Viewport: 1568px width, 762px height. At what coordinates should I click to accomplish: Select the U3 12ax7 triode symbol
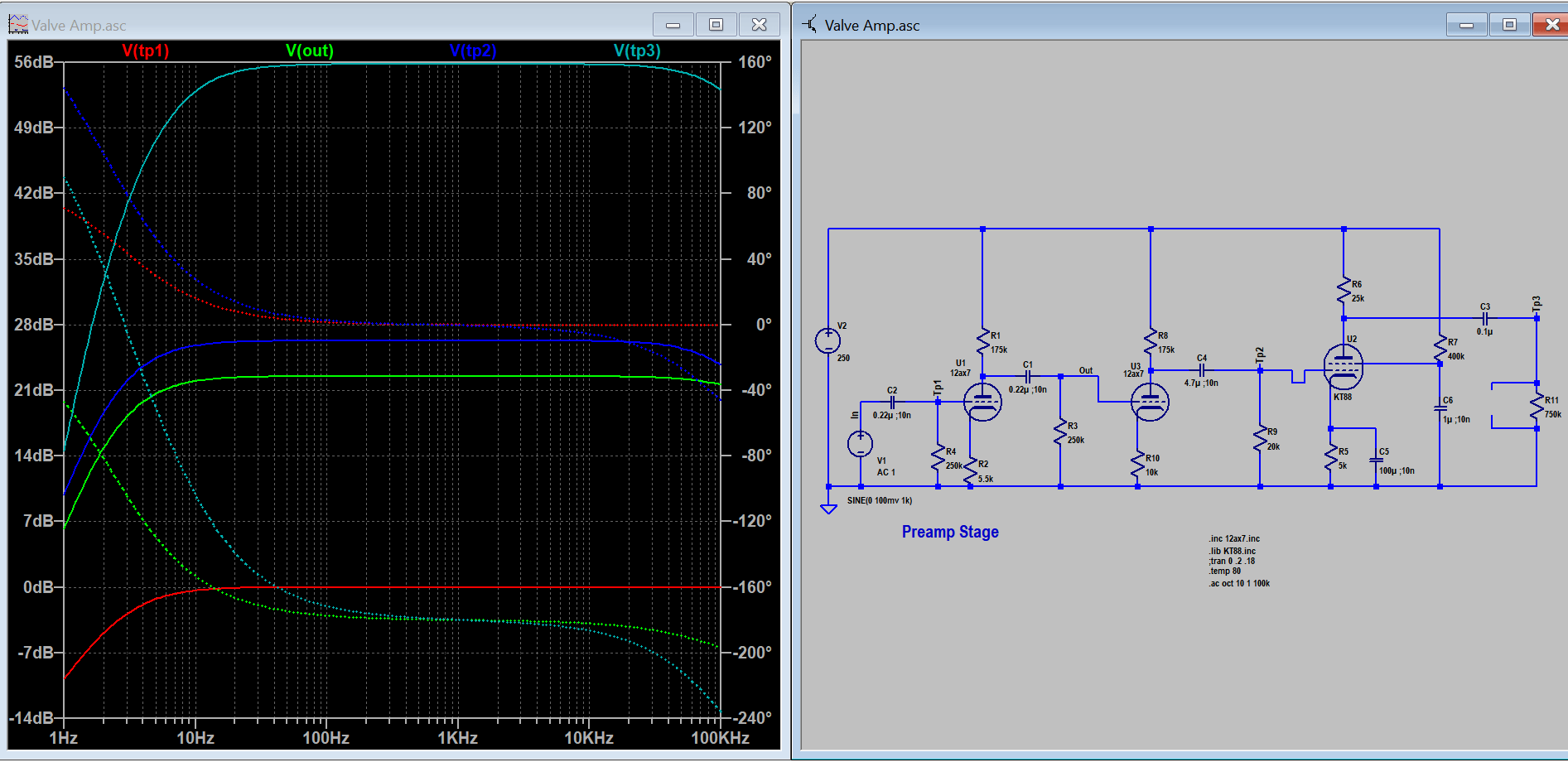click(x=1151, y=403)
